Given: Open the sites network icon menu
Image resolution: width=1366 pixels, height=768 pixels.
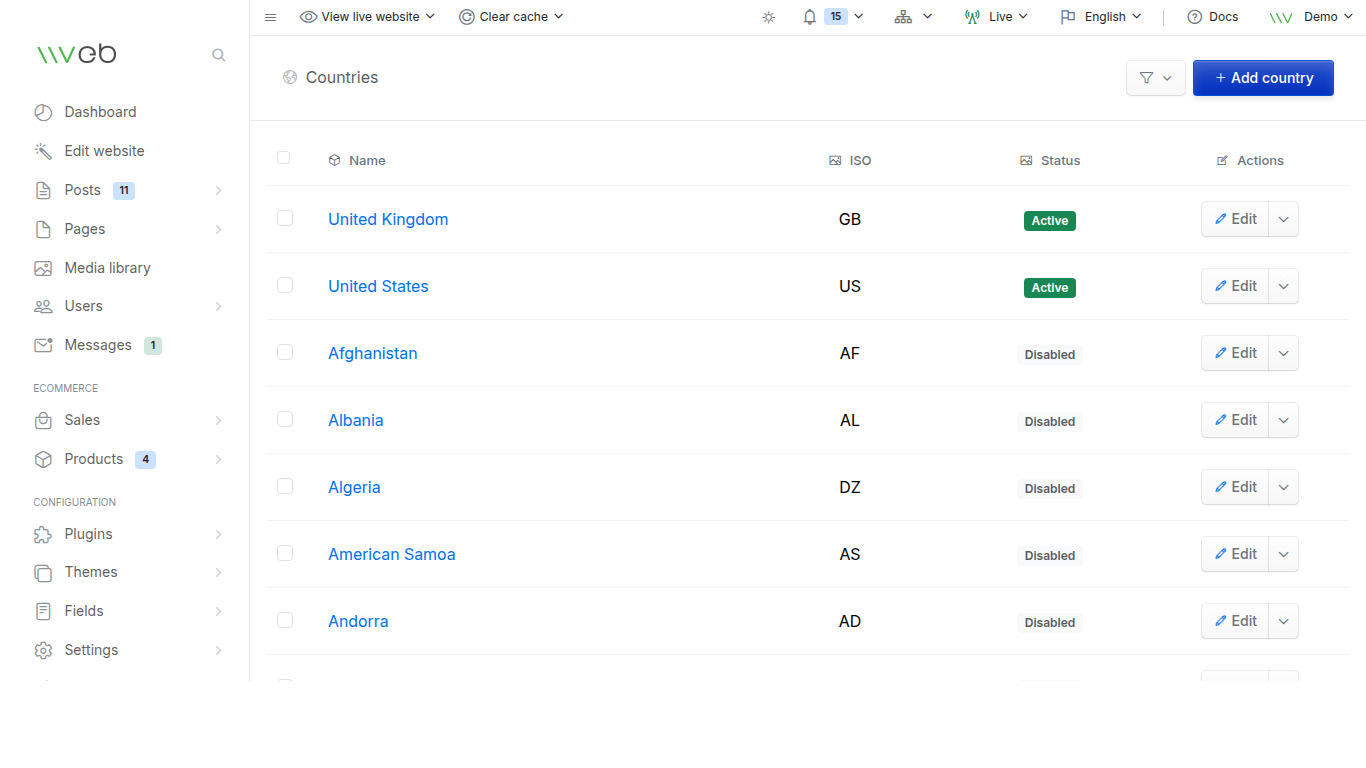Looking at the screenshot, I should click(x=904, y=17).
